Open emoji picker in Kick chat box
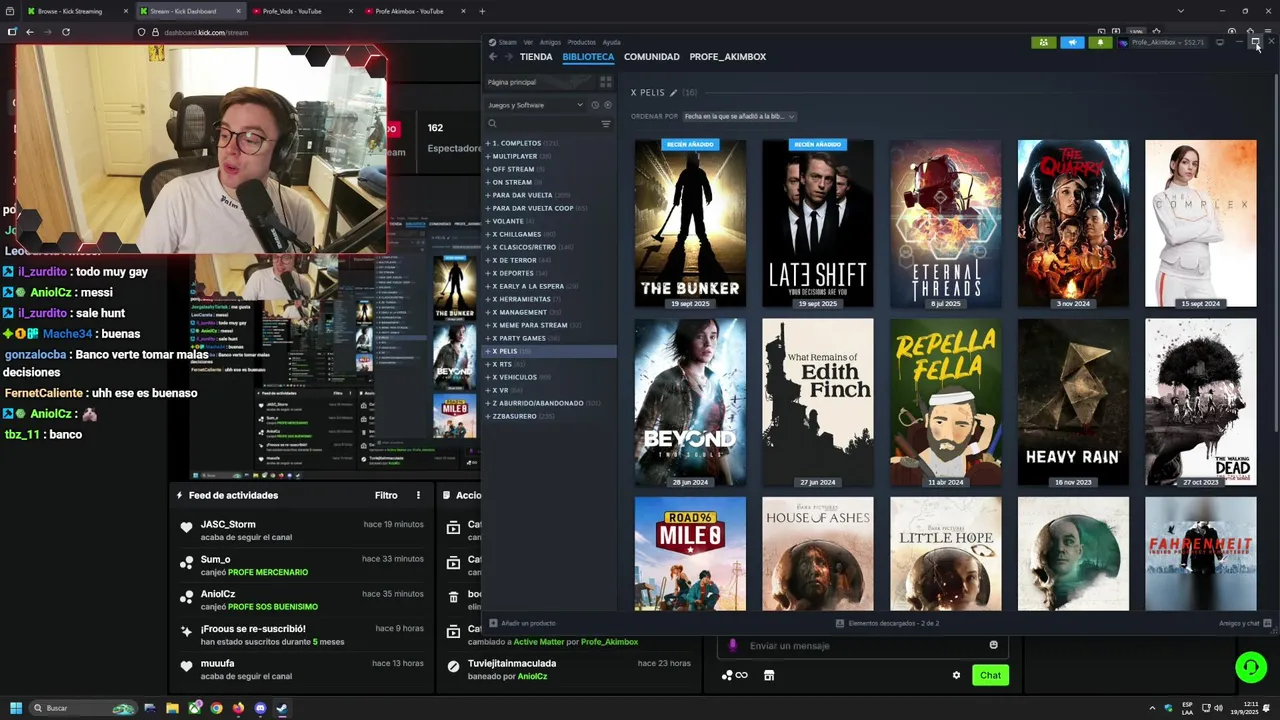This screenshot has width=1280, height=720. [x=993, y=645]
